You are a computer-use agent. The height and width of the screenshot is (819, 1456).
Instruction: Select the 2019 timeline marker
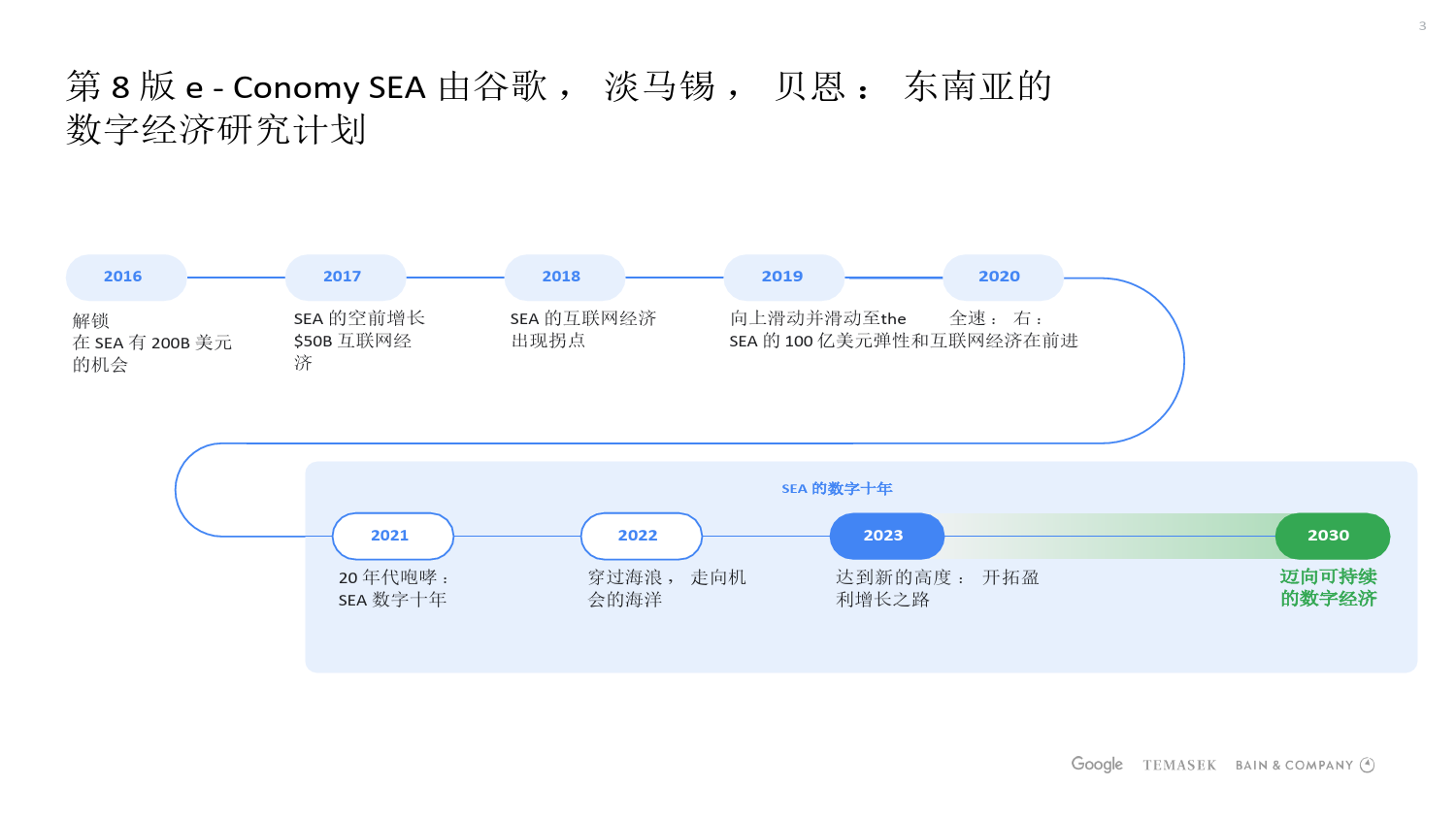[x=784, y=278]
